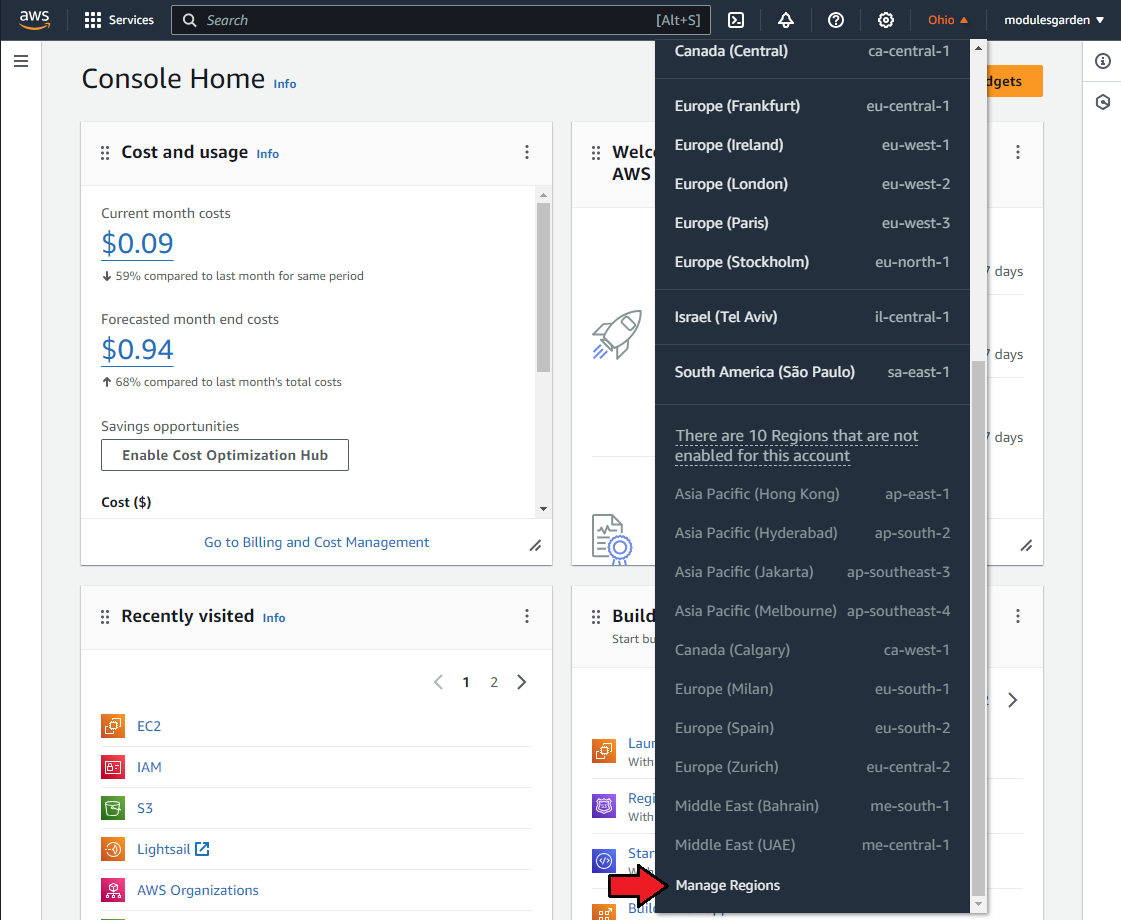Open Go to Billing and Cost Management
The height and width of the screenshot is (920, 1121).
click(x=316, y=543)
